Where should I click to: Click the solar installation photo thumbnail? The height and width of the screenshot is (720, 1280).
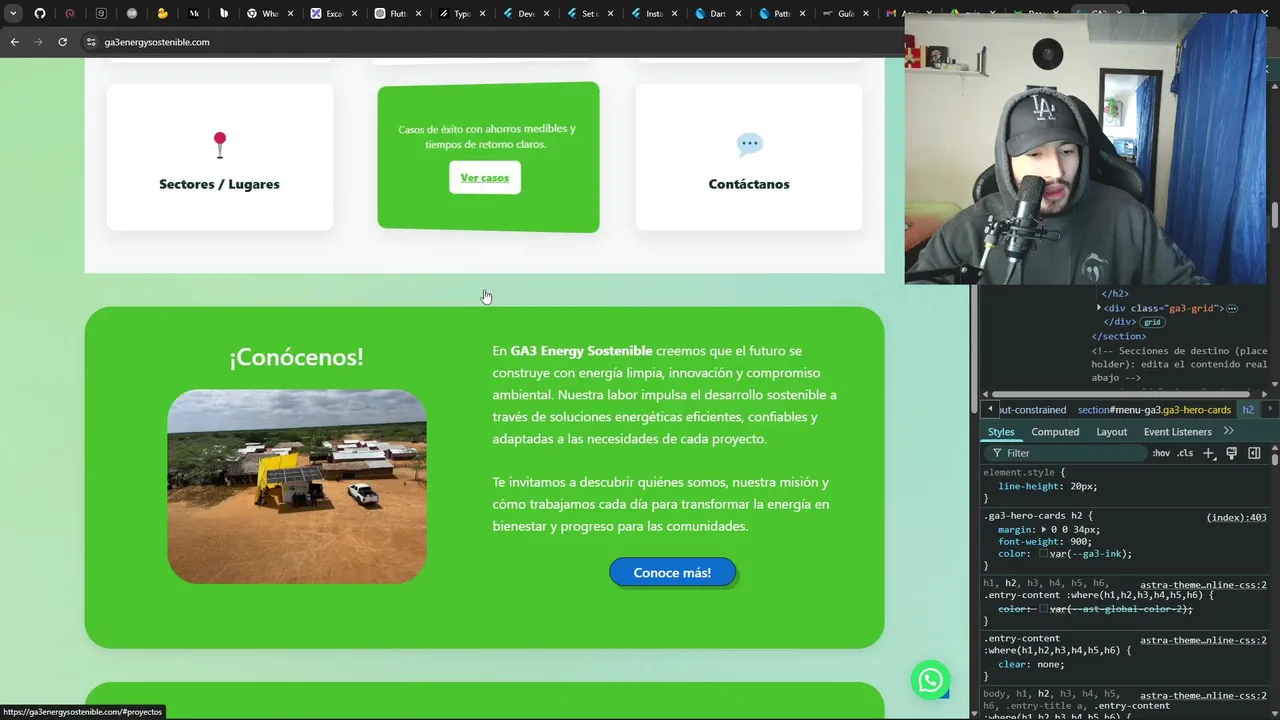(x=297, y=486)
